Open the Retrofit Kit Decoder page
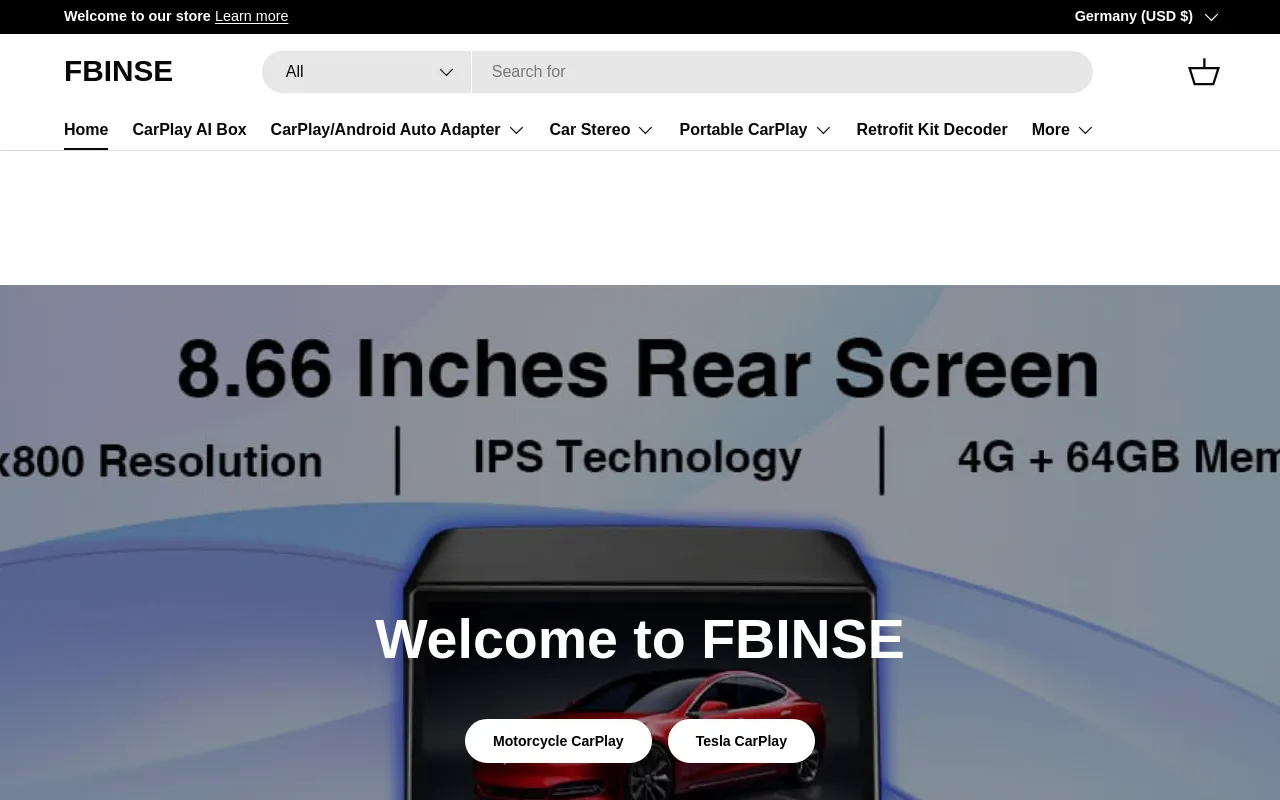The image size is (1280, 800). (x=931, y=130)
